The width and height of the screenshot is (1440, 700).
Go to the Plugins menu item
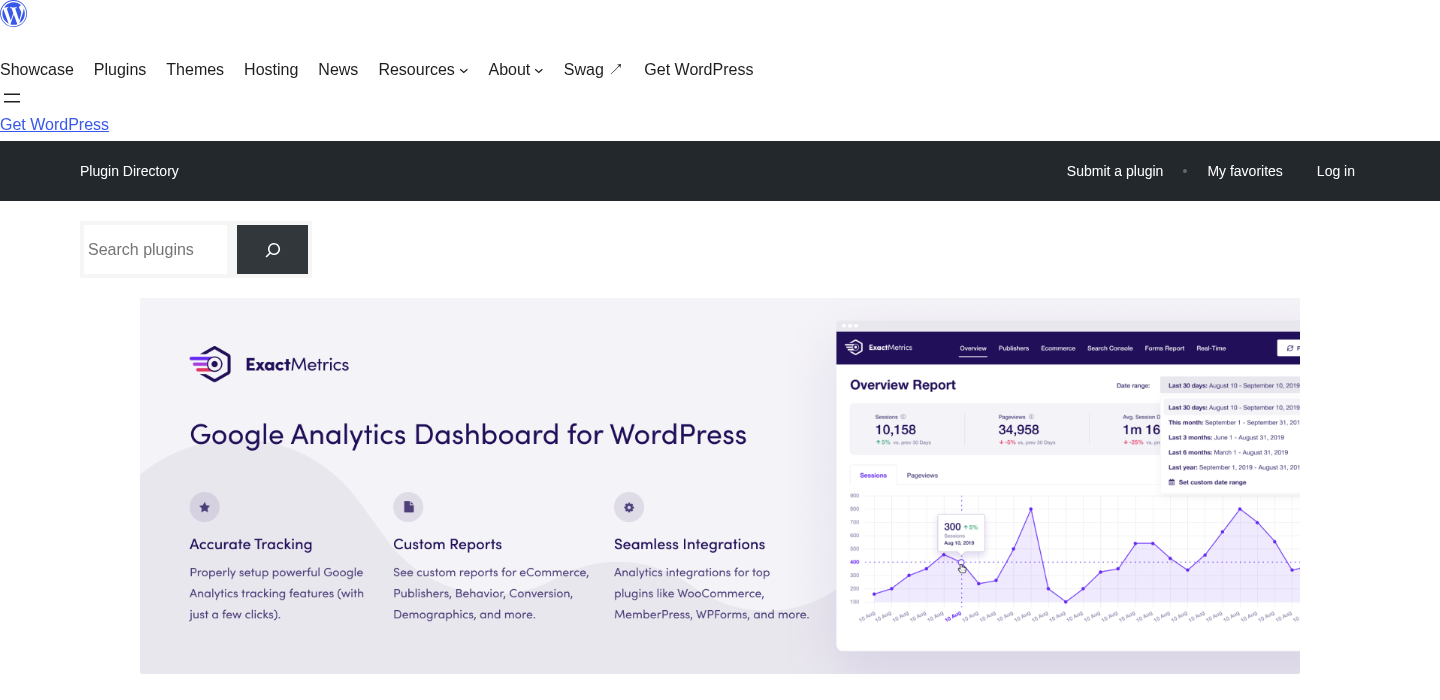click(x=120, y=70)
